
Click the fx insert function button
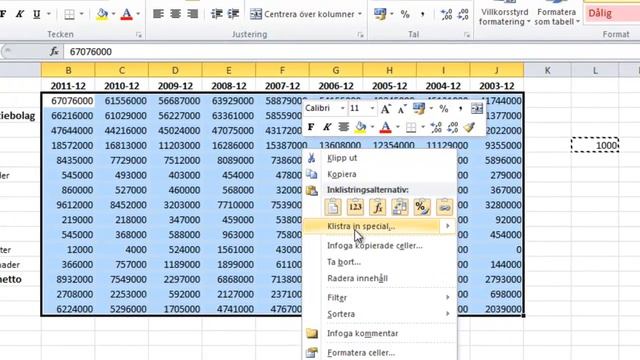pos(54,51)
